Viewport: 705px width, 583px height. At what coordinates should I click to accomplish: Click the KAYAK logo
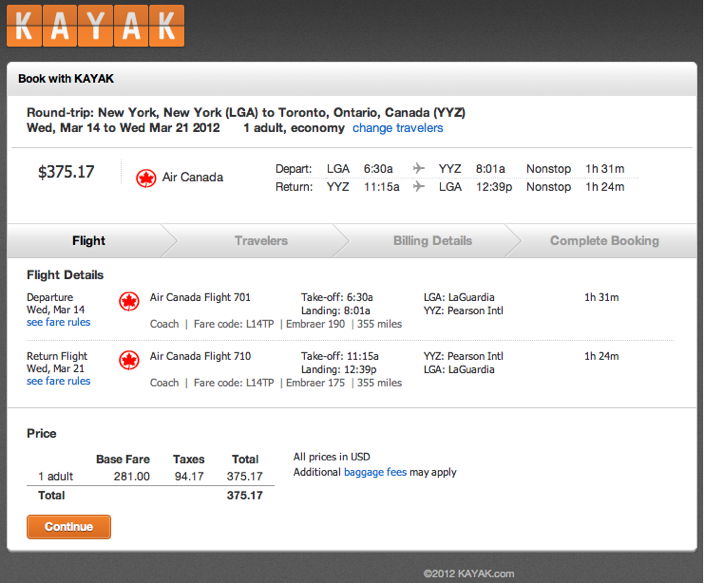click(x=95, y=26)
